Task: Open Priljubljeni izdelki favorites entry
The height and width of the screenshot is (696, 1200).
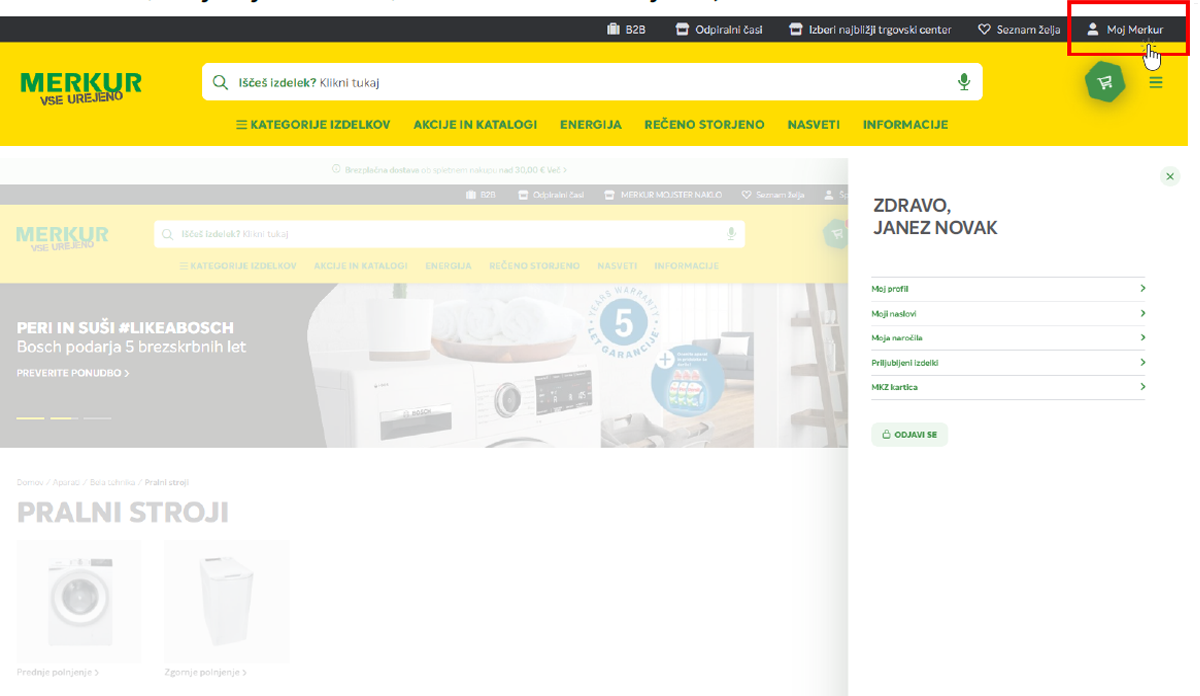Action: (x=1007, y=363)
